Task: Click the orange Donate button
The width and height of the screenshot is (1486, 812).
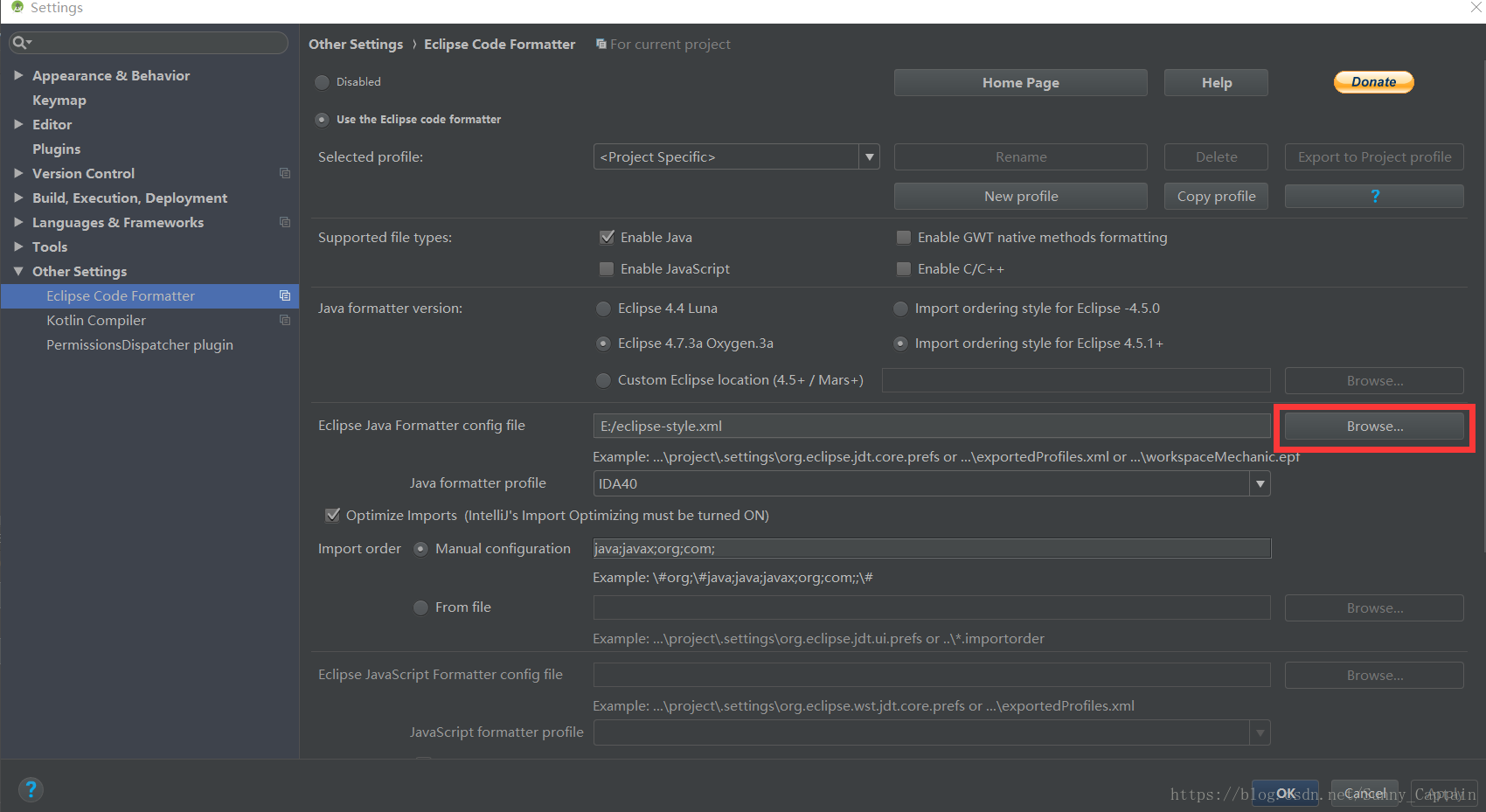Action: pyautogui.click(x=1373, y=81)
